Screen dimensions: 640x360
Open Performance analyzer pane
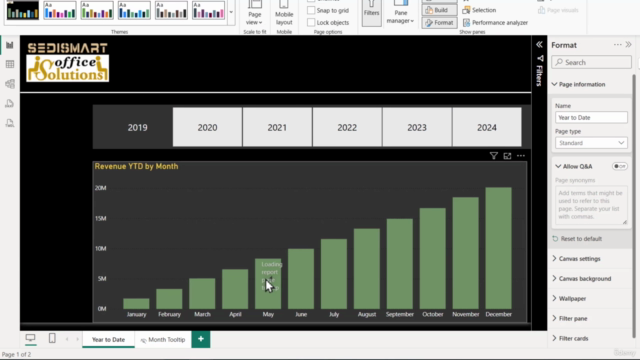pyautogui.click(x=495, y=23)
